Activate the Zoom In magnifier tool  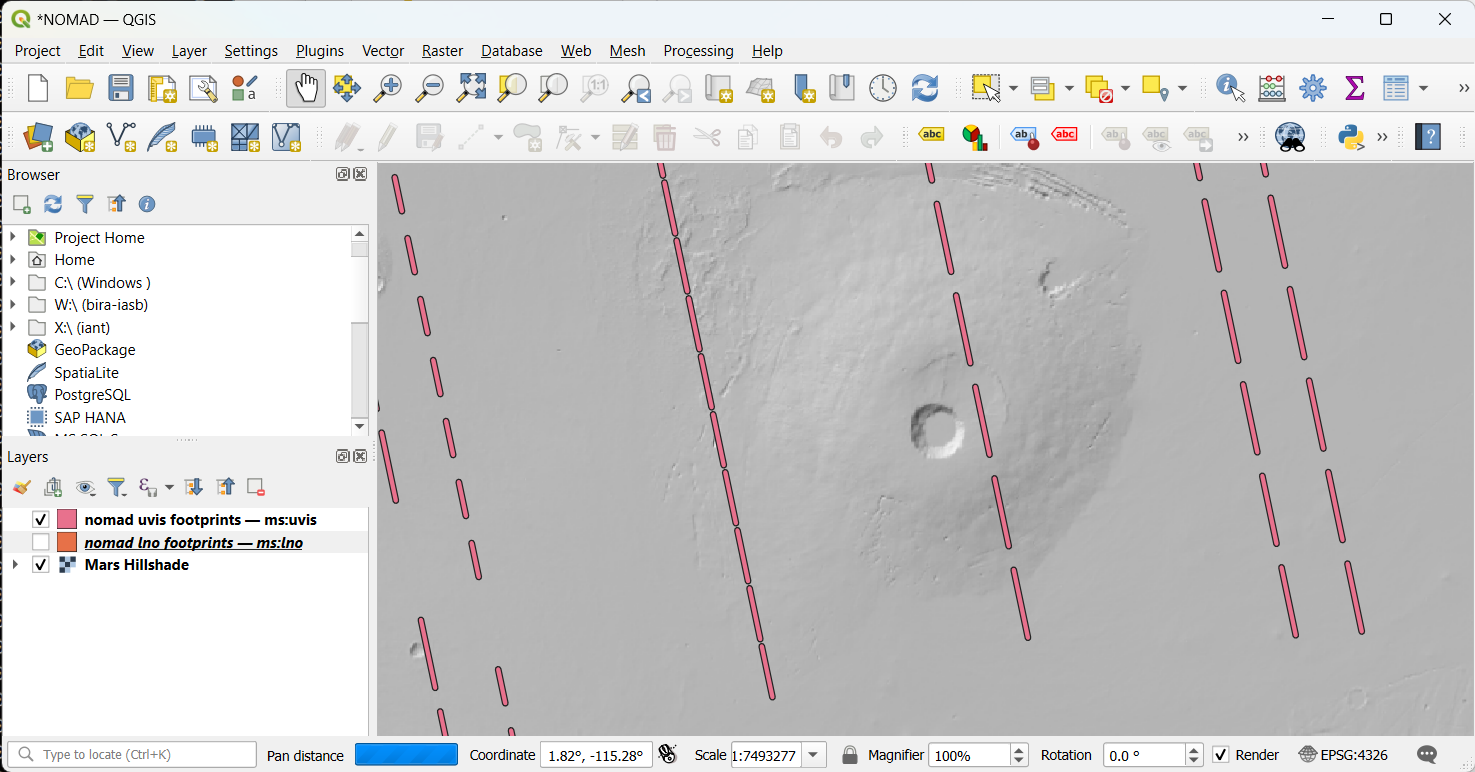tap(388, 88)
